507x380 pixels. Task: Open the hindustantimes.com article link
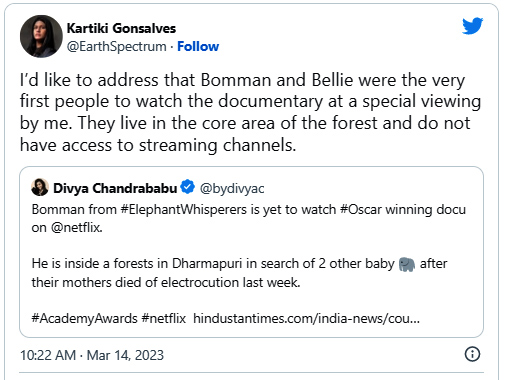[x=306, y=318]
